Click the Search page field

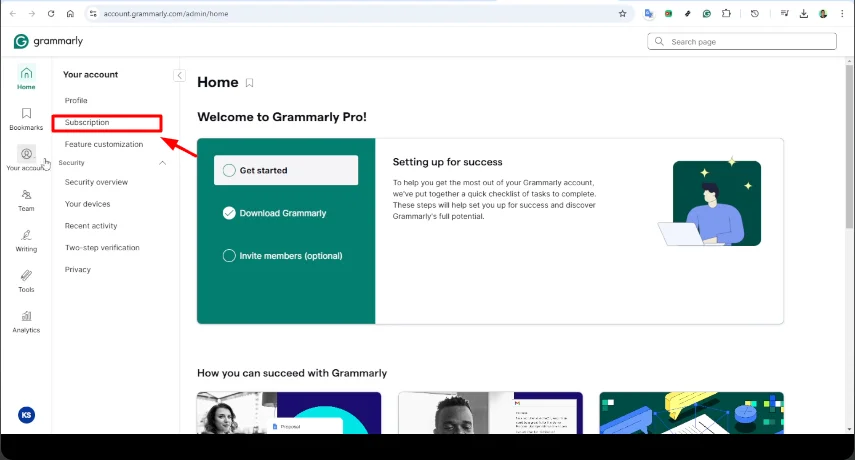[x=742, y=41]
